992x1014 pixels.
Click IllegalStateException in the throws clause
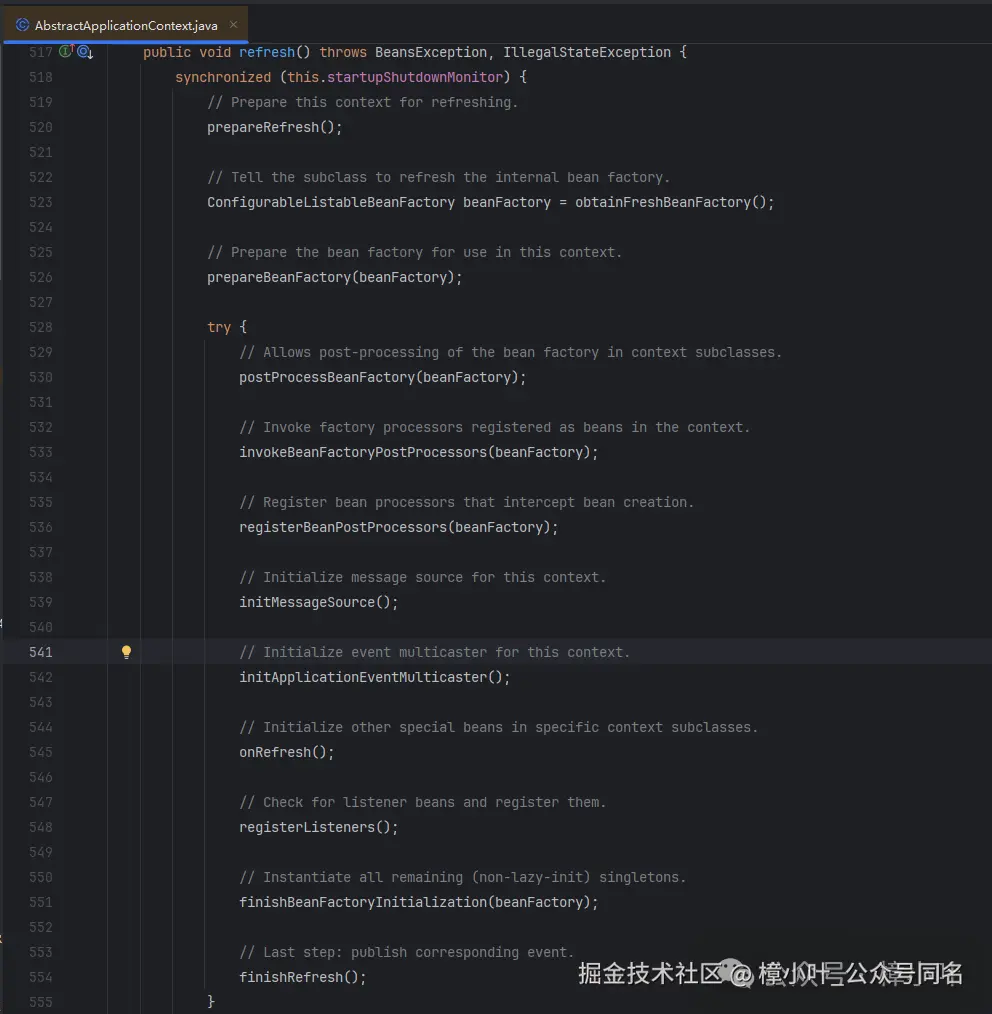click(x=587, y=52)
